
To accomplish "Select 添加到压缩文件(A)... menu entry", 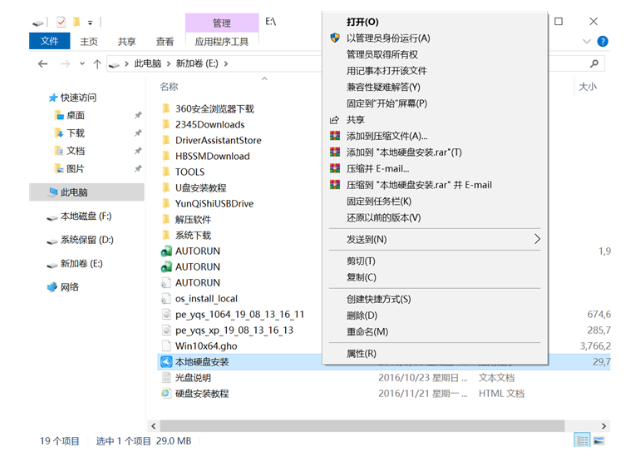I will click(x=386, y=136).
